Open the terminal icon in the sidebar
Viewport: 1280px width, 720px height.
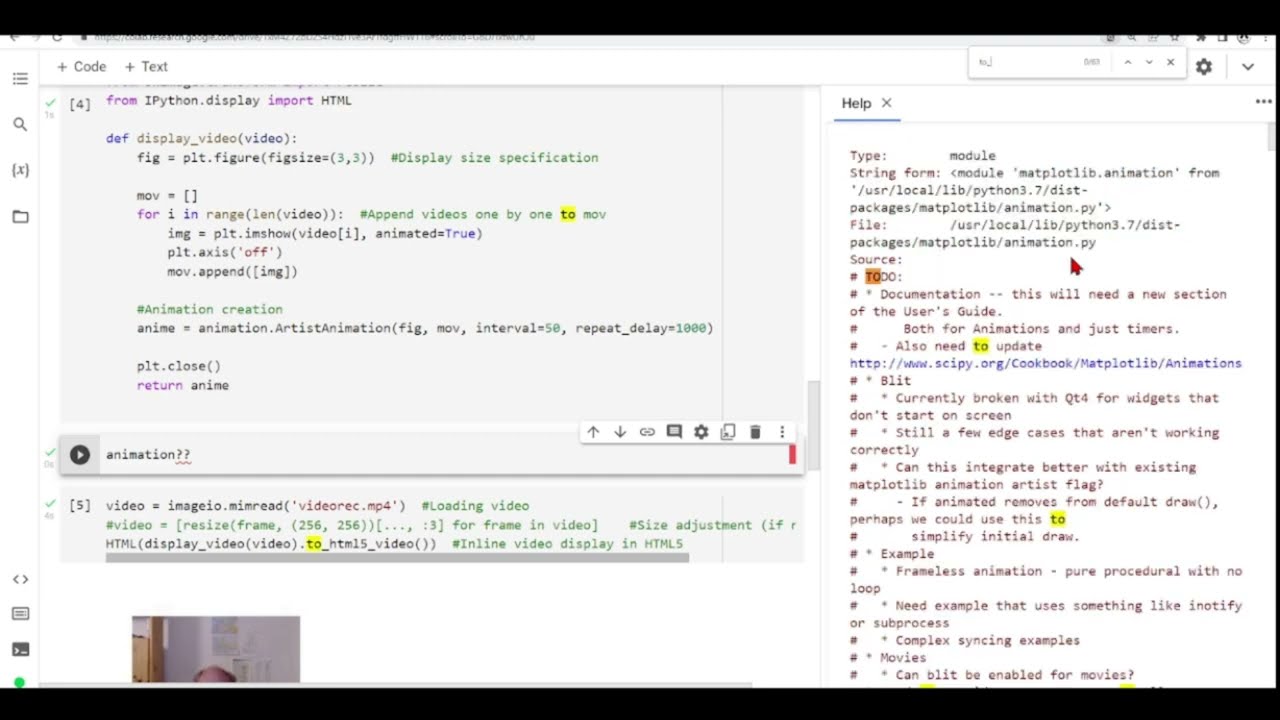click(x=20, y=649)
